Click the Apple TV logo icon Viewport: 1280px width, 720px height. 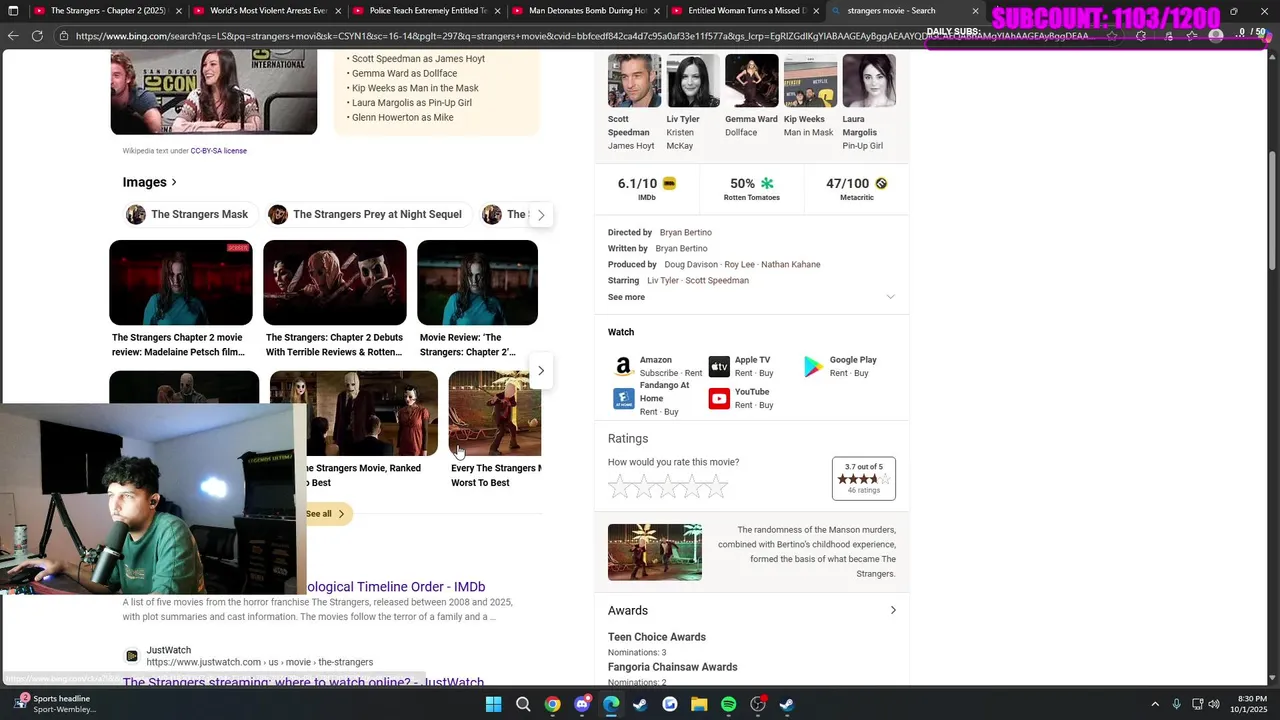coord(719,367)
